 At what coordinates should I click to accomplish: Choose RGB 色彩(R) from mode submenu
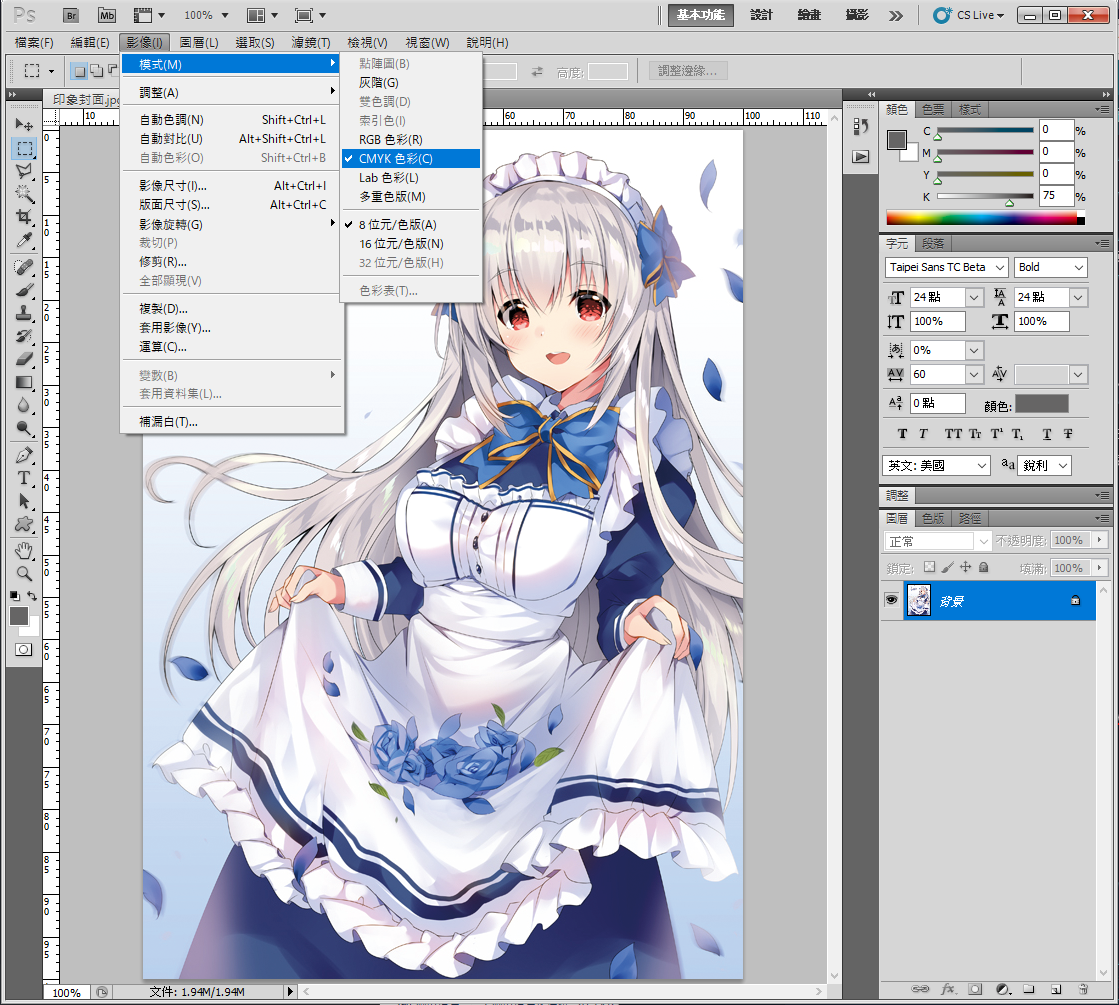pos(410,140)
